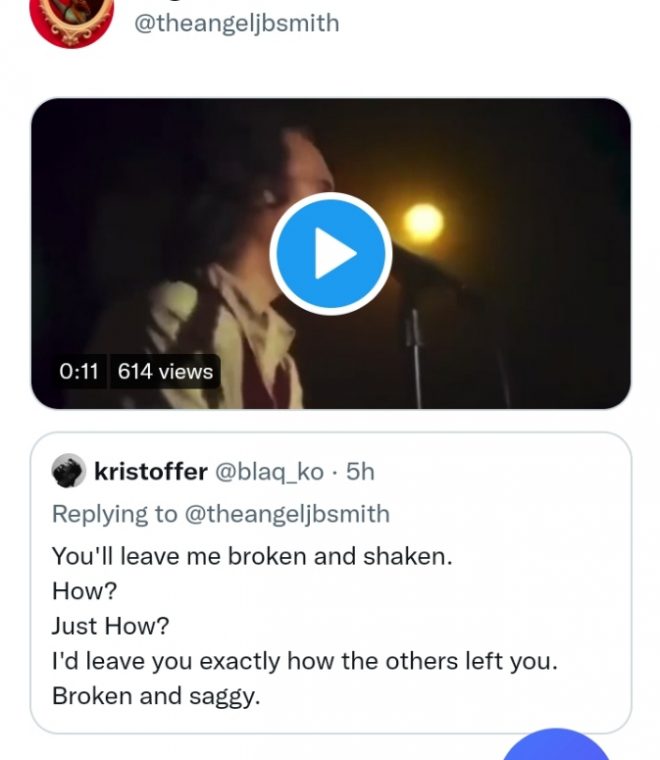
Task: Click the line reading only "How?"
Action: click(77, 591)
